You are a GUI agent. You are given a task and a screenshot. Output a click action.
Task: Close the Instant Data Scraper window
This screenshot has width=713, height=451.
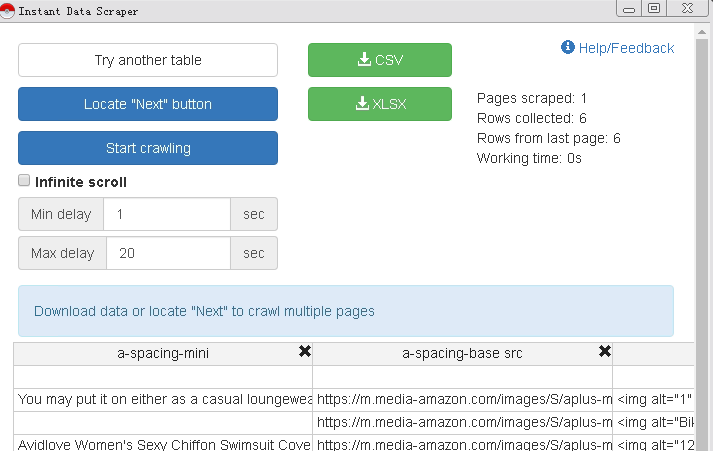coord(688,8)
